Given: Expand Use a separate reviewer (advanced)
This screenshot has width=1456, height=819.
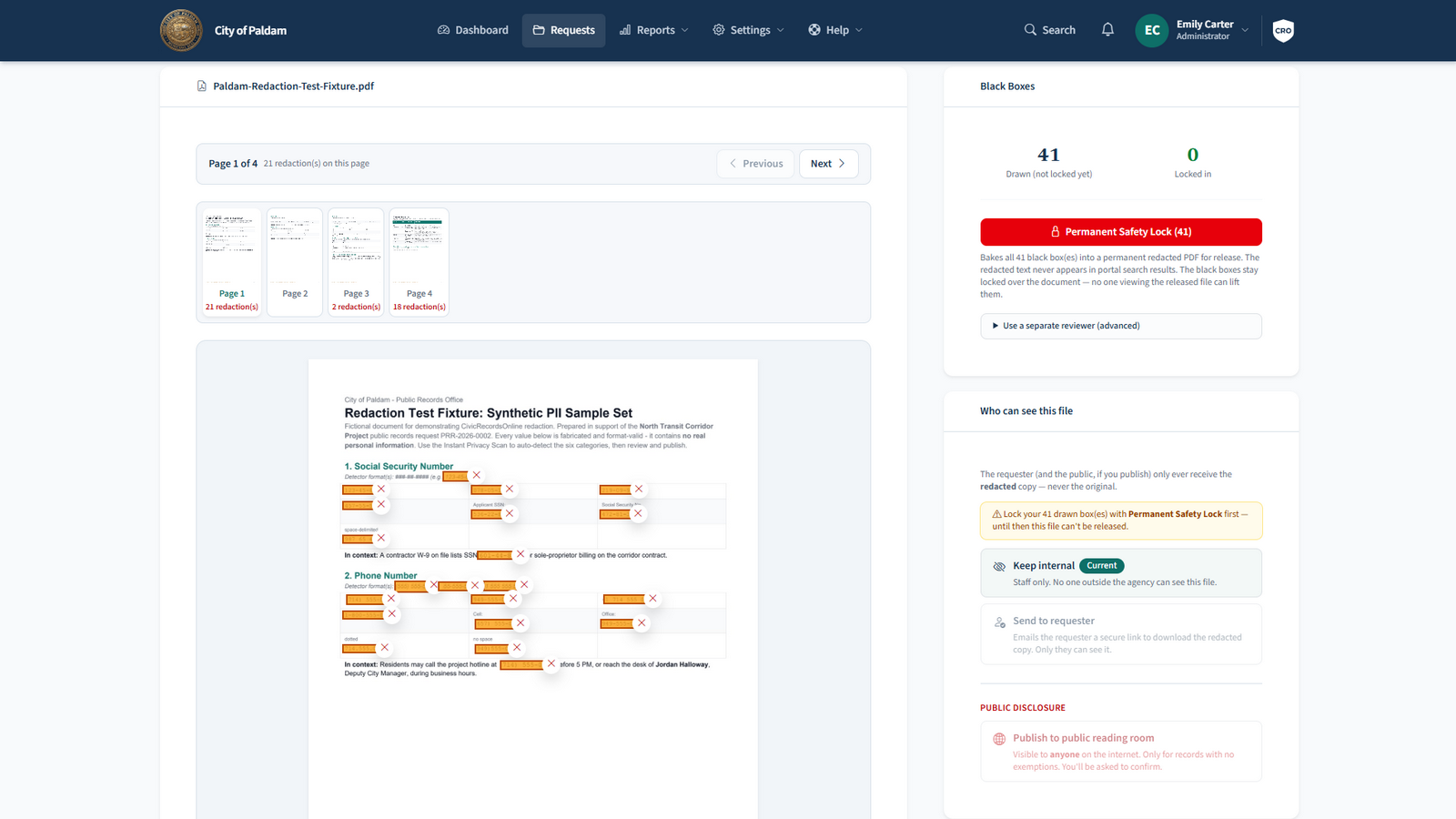Looking at the screenshot, I should click(x=1121, y=326).
